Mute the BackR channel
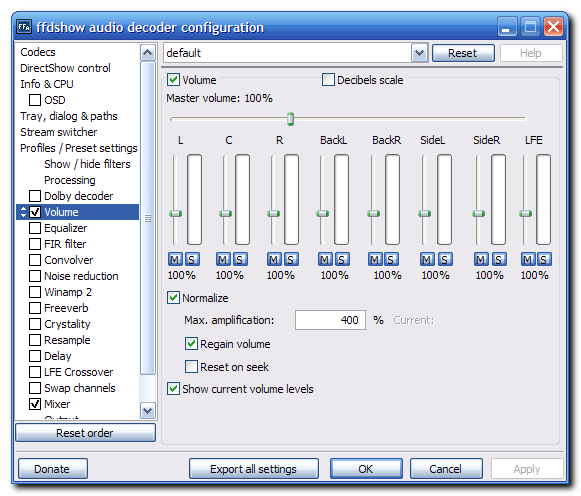The image size is (581, 496). point(375,259)
